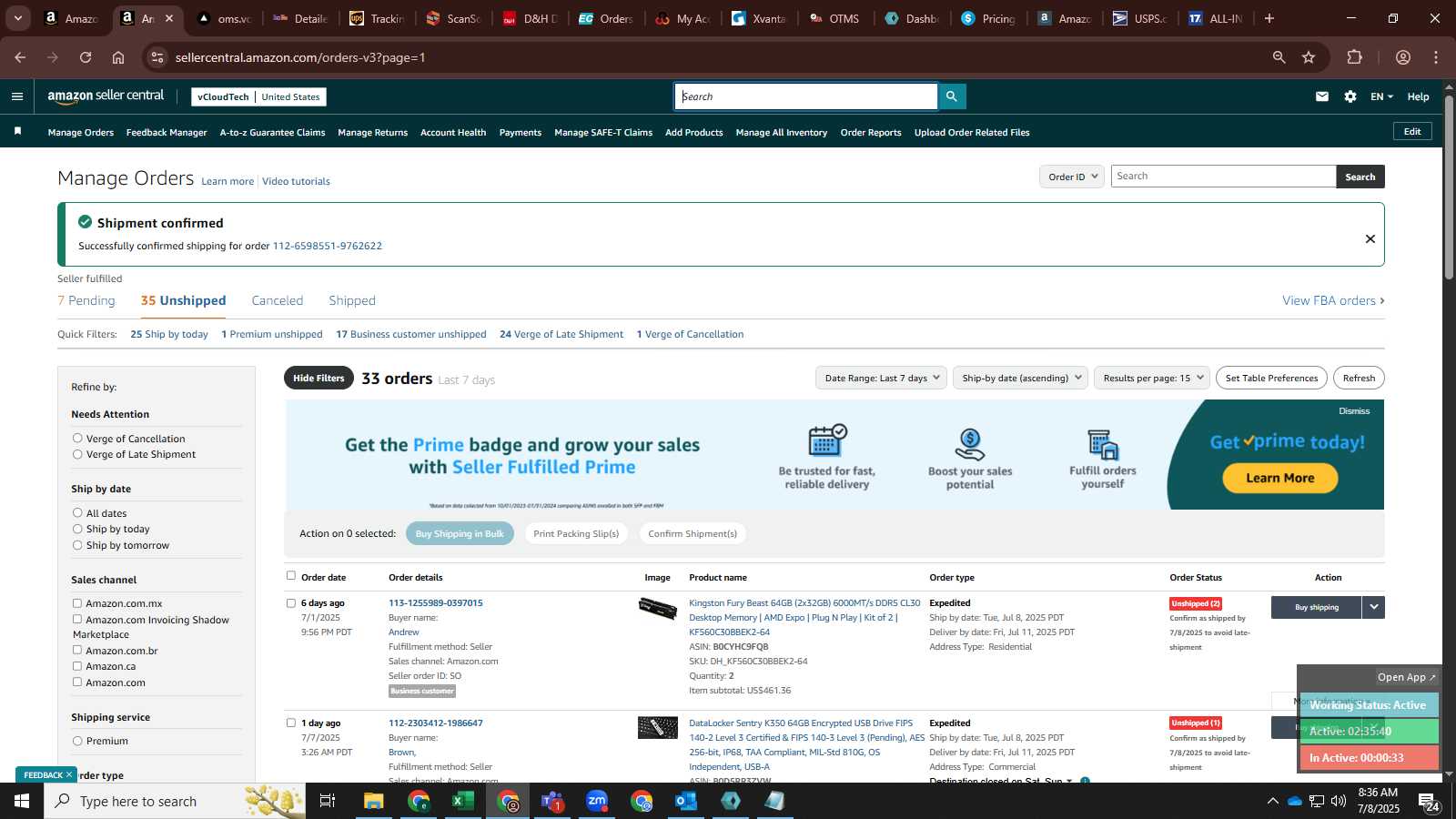Open the vCloudTech United States account switcher
The height and width of the screenshot is (819, 1456).
(x=258, y=96)
